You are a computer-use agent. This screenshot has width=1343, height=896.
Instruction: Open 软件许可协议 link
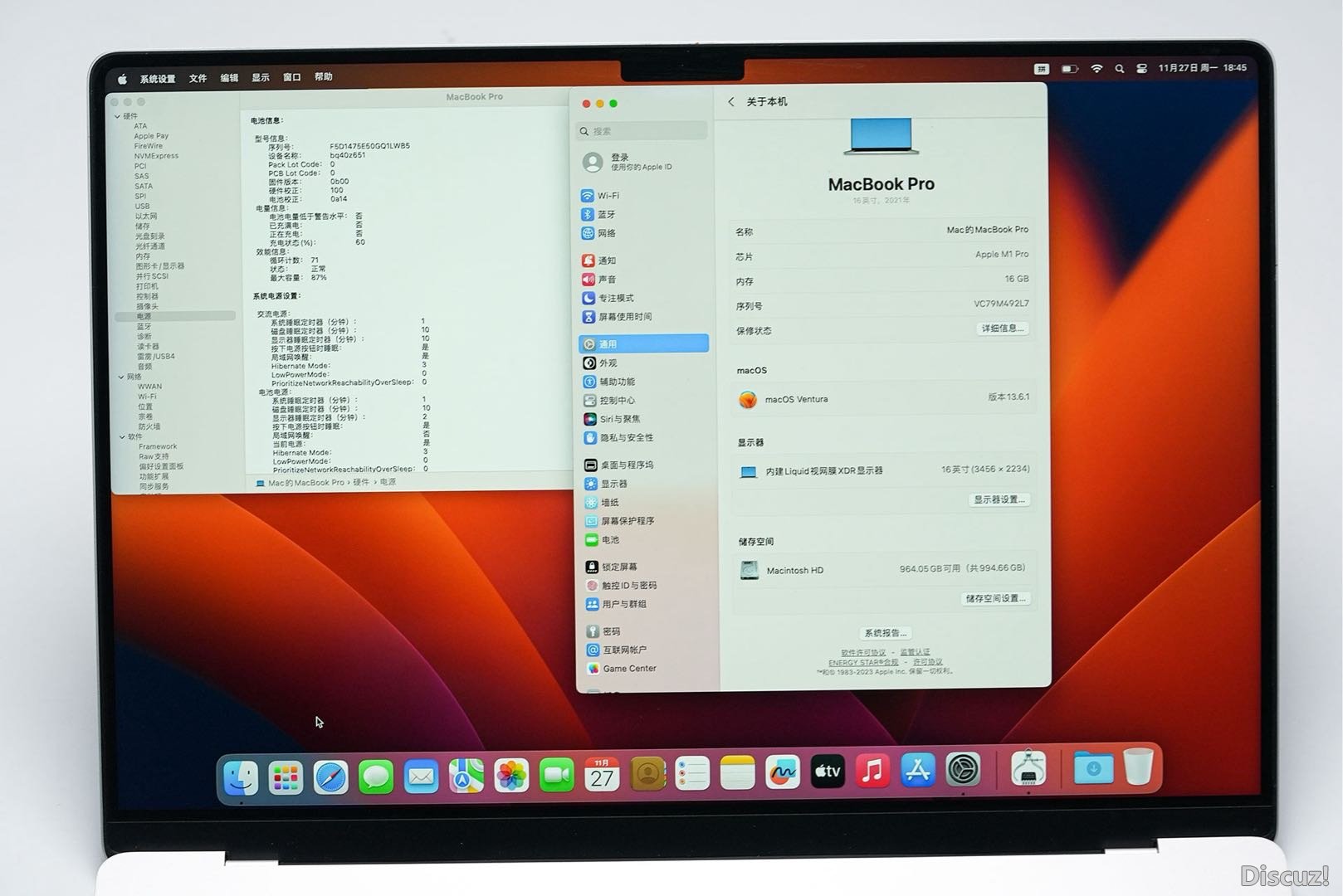click(863, 653)
